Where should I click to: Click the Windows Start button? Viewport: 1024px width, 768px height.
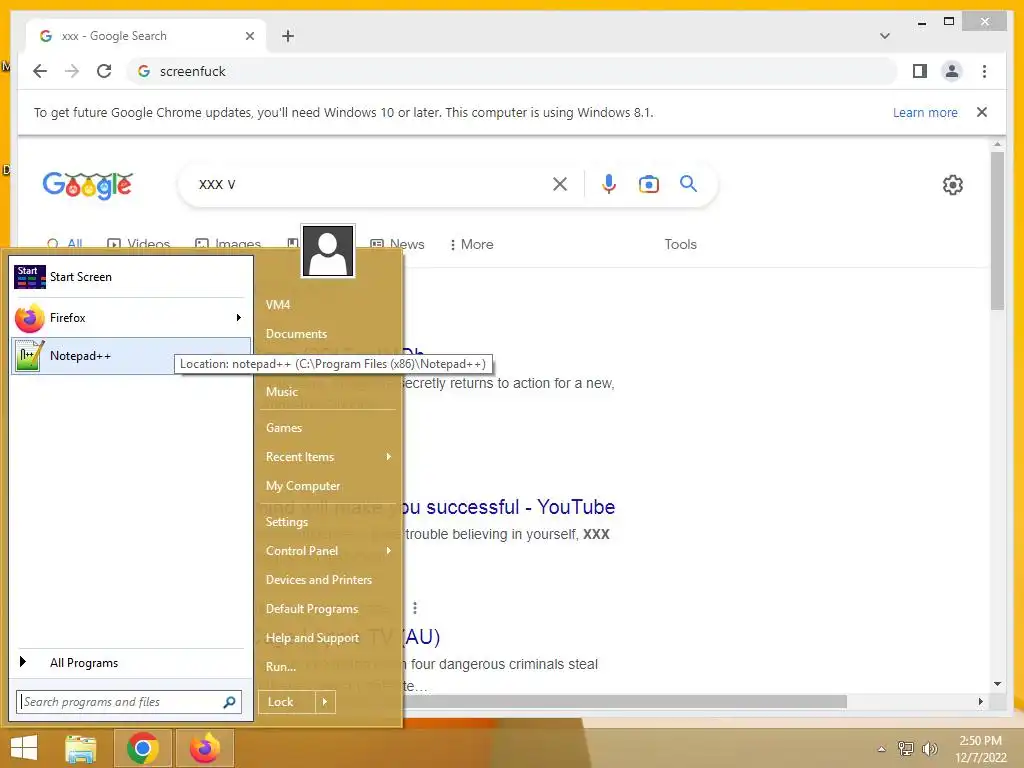click(24, 748)
